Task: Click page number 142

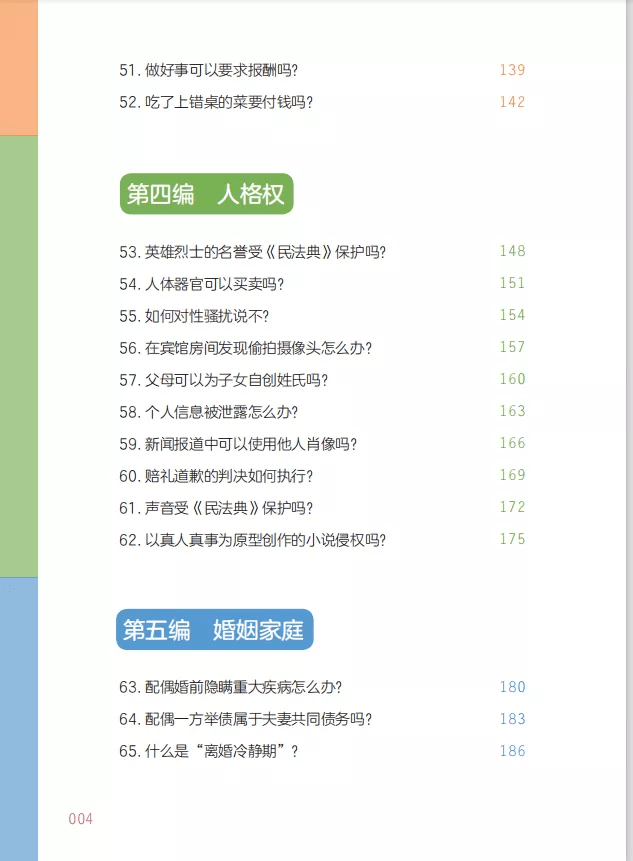Action: 512,102
